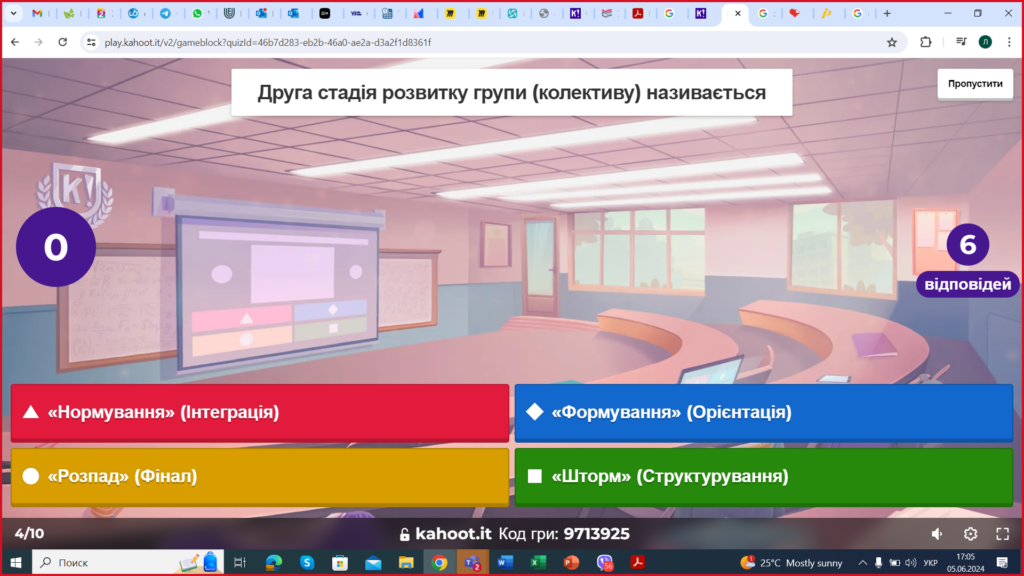1024x576 pixels.
Task: Show hidden system tray icons
Action: tap(862, 563)
